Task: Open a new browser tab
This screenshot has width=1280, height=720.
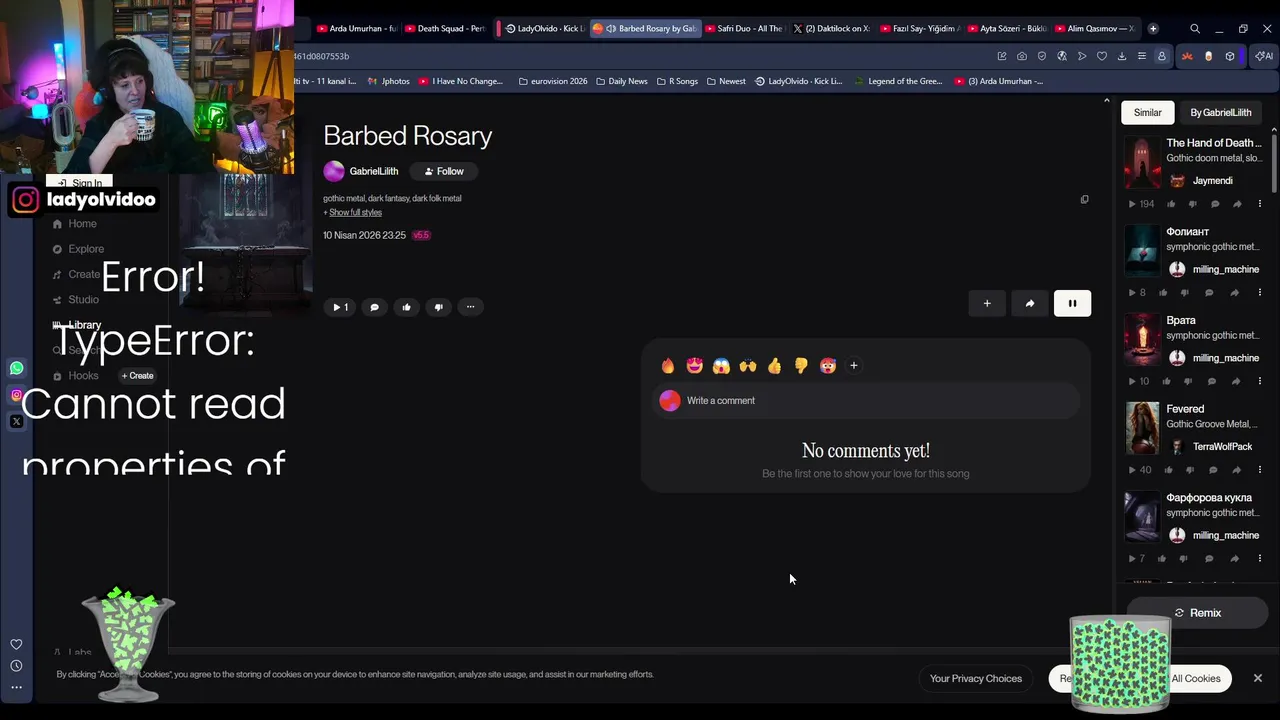Action: point(1153,28)
